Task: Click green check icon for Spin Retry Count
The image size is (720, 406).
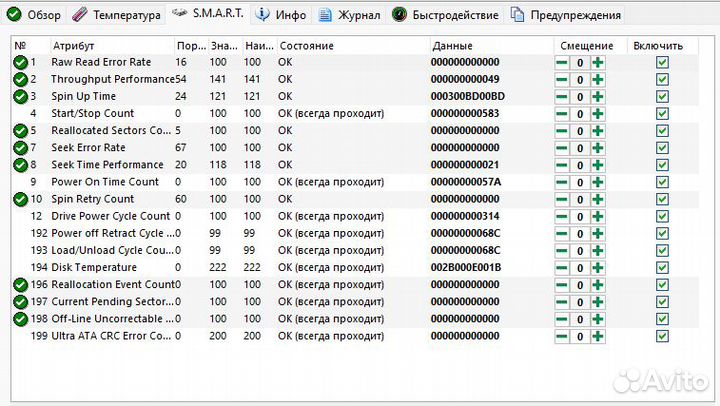Action: coord(21,199)
